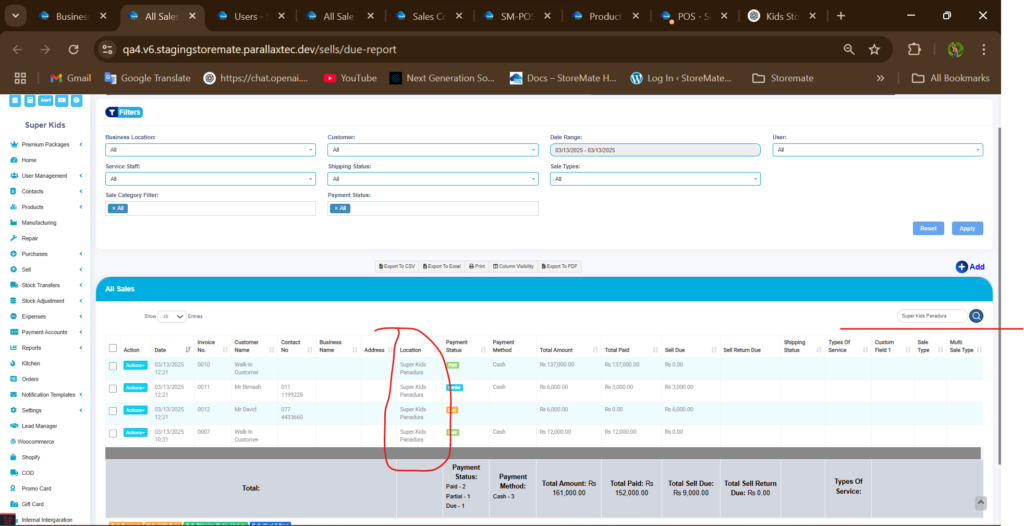
Task: Open the Sale Types dropdown
Action: pyautogui.click(x=655, y=178)
